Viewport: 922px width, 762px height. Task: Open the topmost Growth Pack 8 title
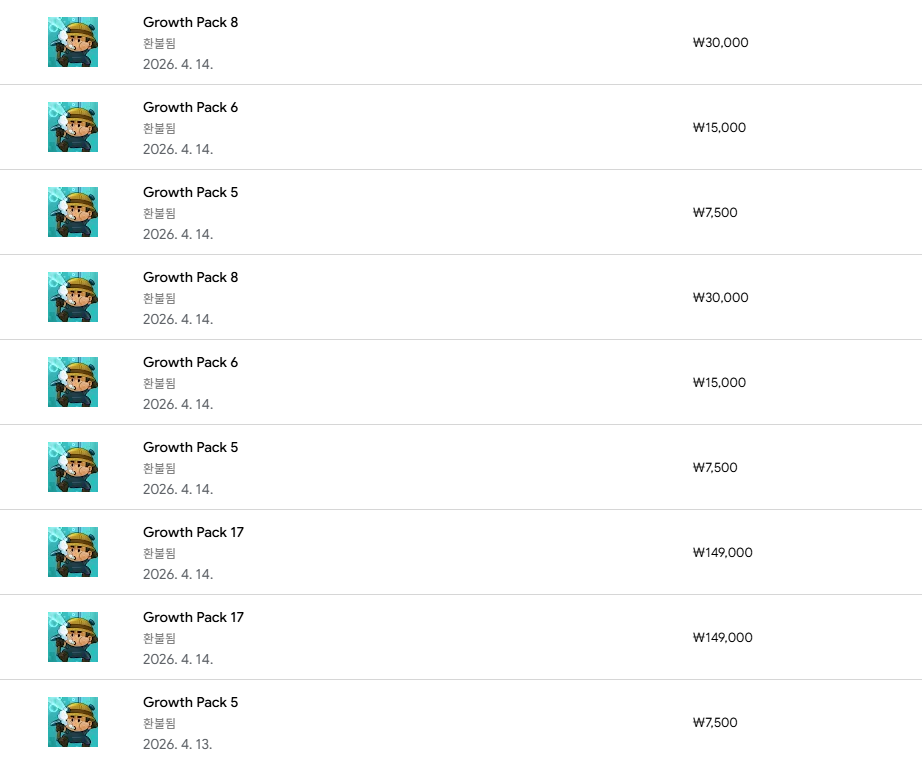tap(191, 22)
